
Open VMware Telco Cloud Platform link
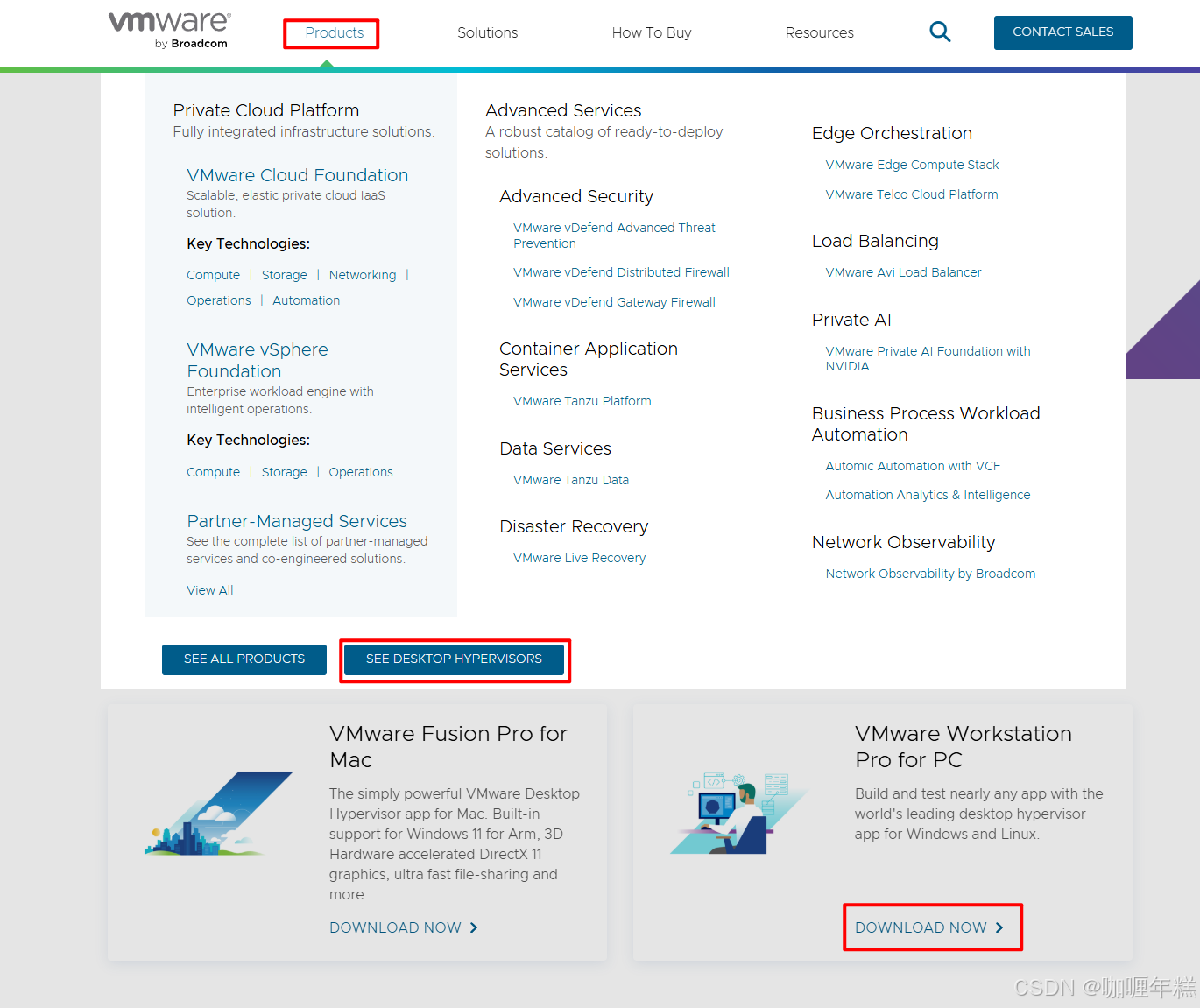pos(912,194)
